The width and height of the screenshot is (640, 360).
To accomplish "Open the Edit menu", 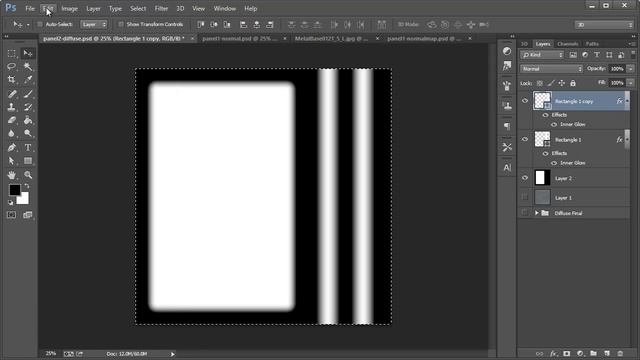I will coord(48,9).
